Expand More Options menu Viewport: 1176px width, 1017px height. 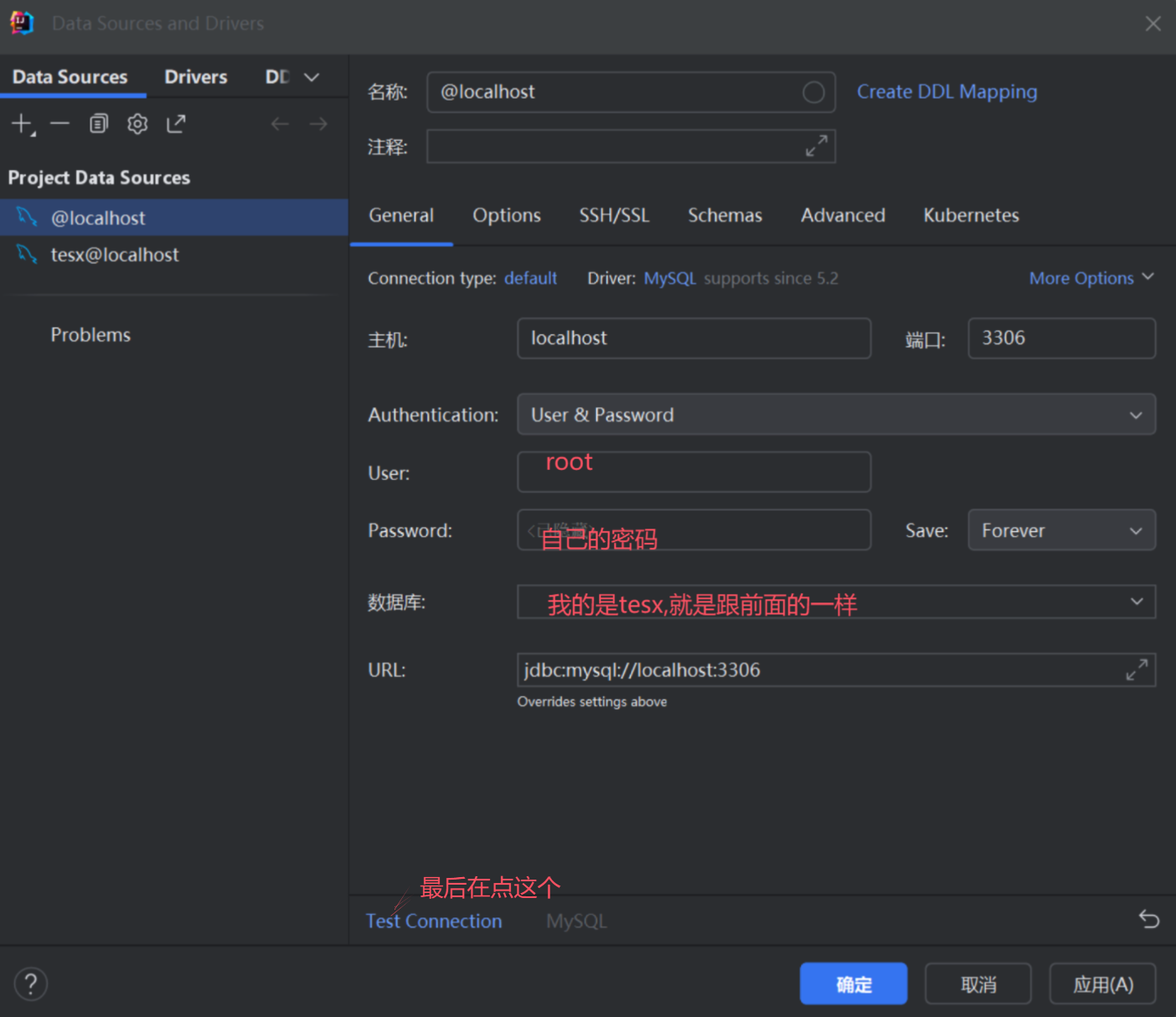point(1091,278)
